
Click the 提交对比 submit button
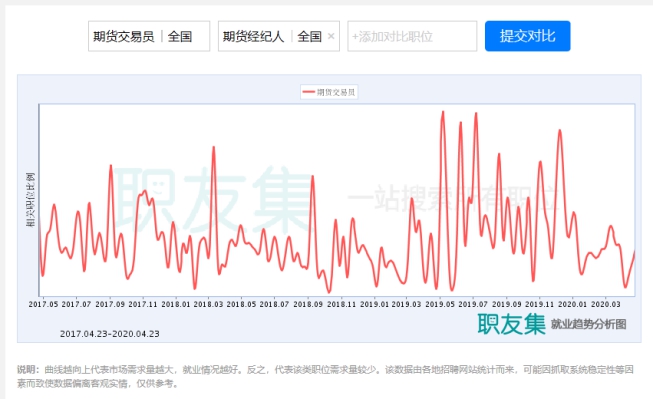527,36
